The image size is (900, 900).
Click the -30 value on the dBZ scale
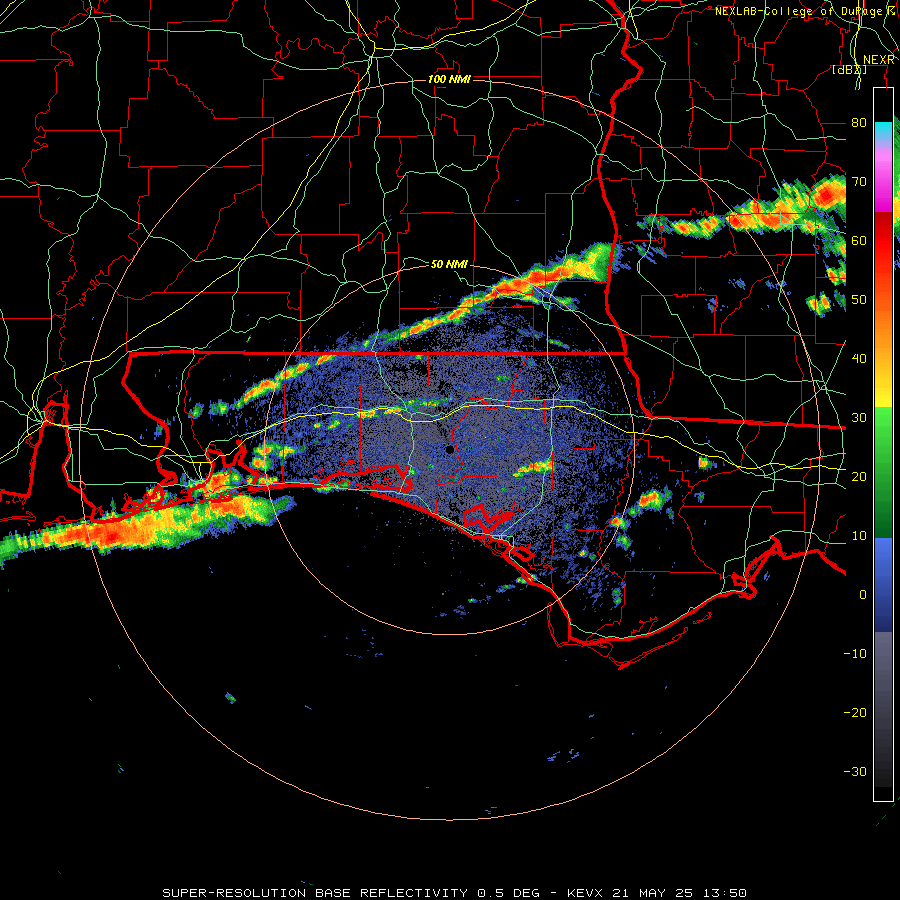(x=855, y=771)
